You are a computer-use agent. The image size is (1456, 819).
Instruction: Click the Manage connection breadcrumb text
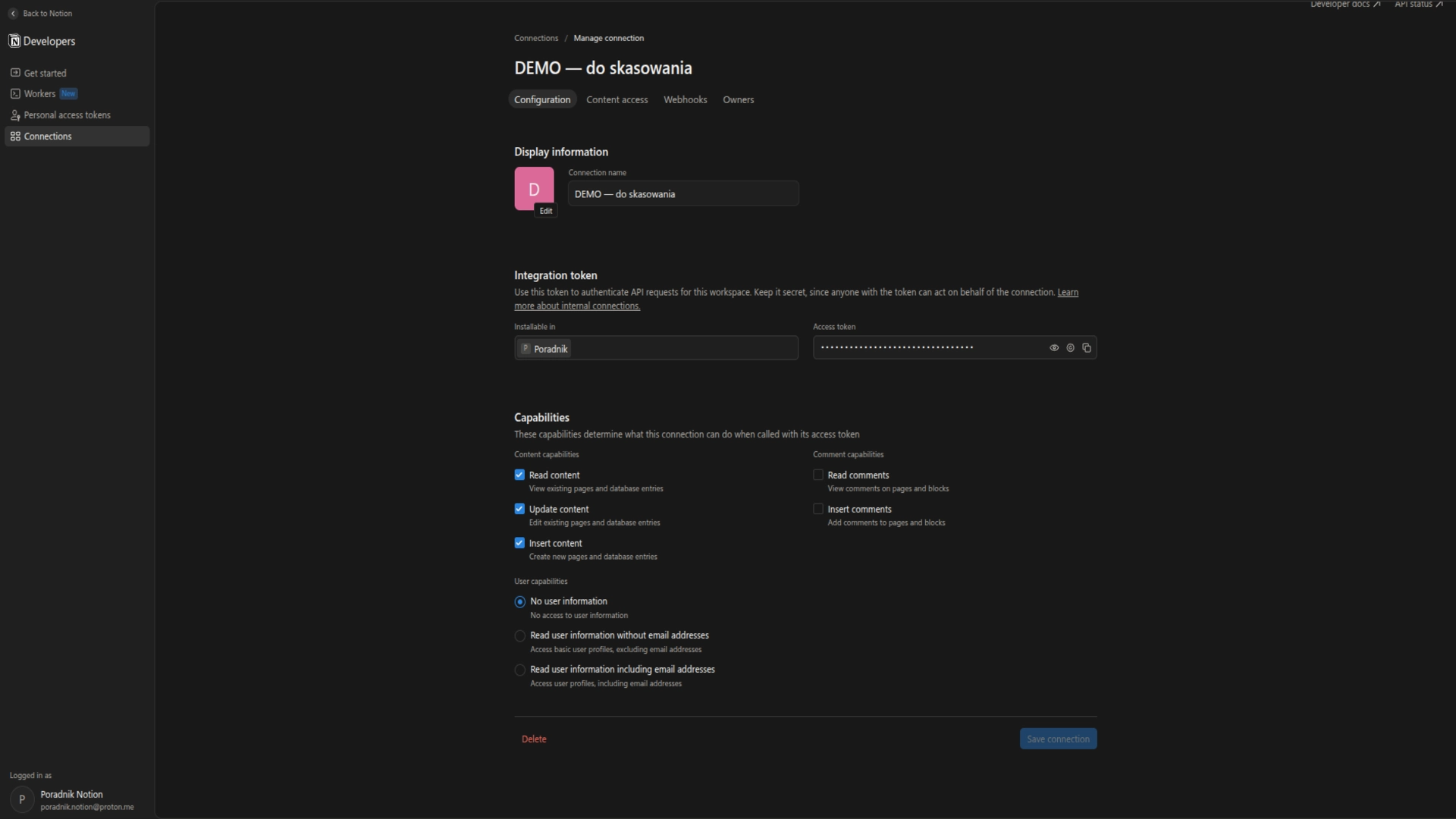point(609,38)
